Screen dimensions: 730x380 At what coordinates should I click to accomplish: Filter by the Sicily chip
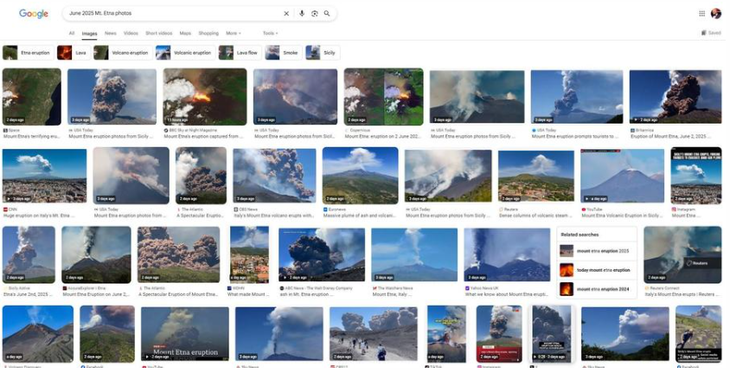click(322, 53)
